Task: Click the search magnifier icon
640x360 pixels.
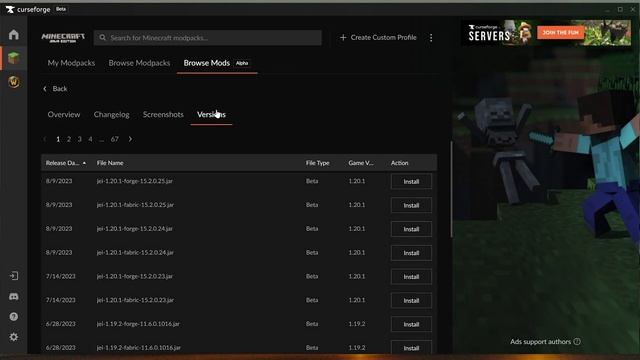Action: [x=102, y=38]
